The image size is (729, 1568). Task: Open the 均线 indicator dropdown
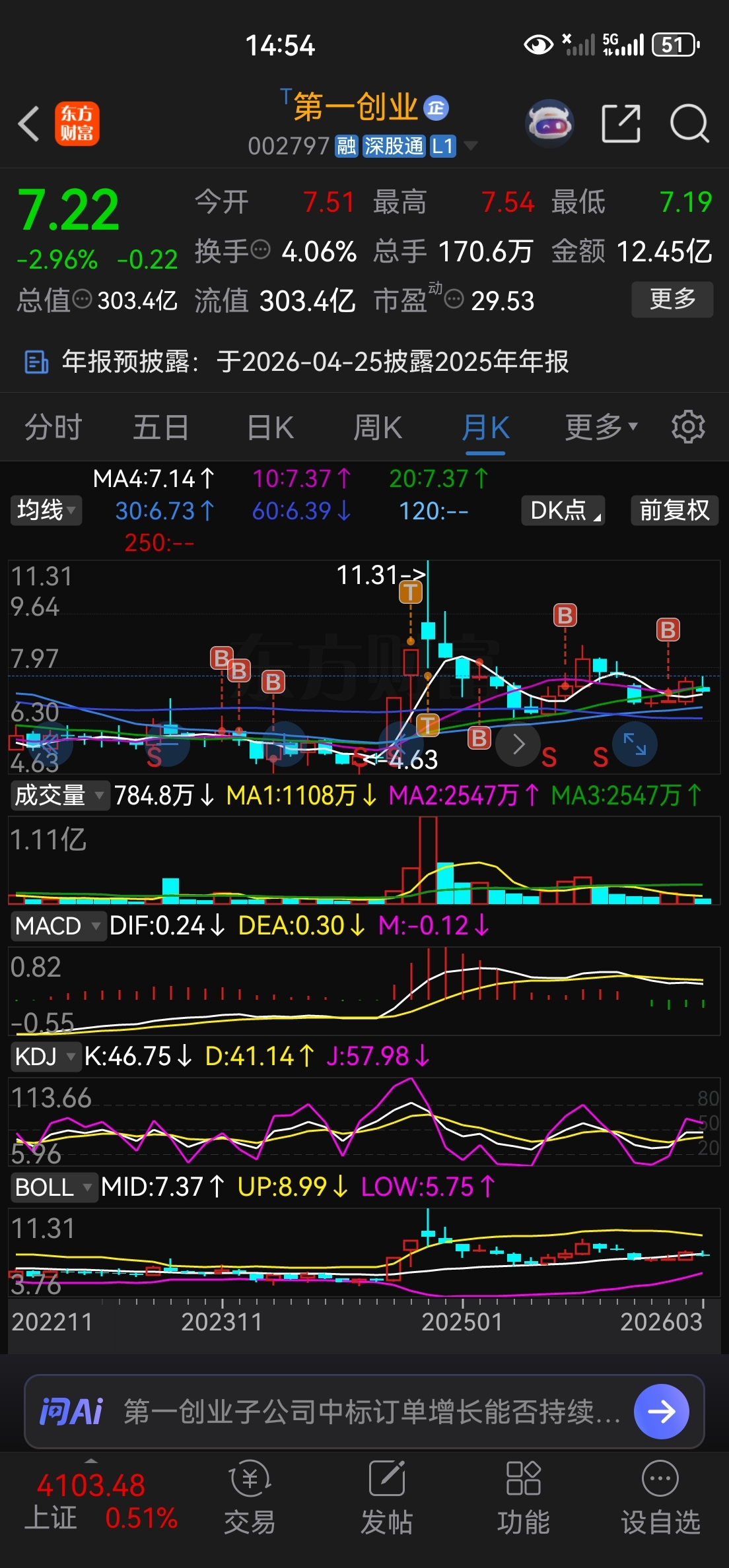(46, 510)
